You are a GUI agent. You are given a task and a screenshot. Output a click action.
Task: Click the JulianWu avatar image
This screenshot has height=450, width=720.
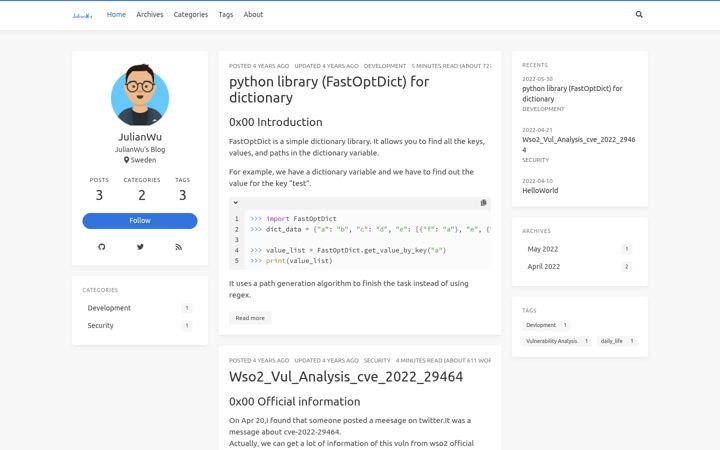140,95
